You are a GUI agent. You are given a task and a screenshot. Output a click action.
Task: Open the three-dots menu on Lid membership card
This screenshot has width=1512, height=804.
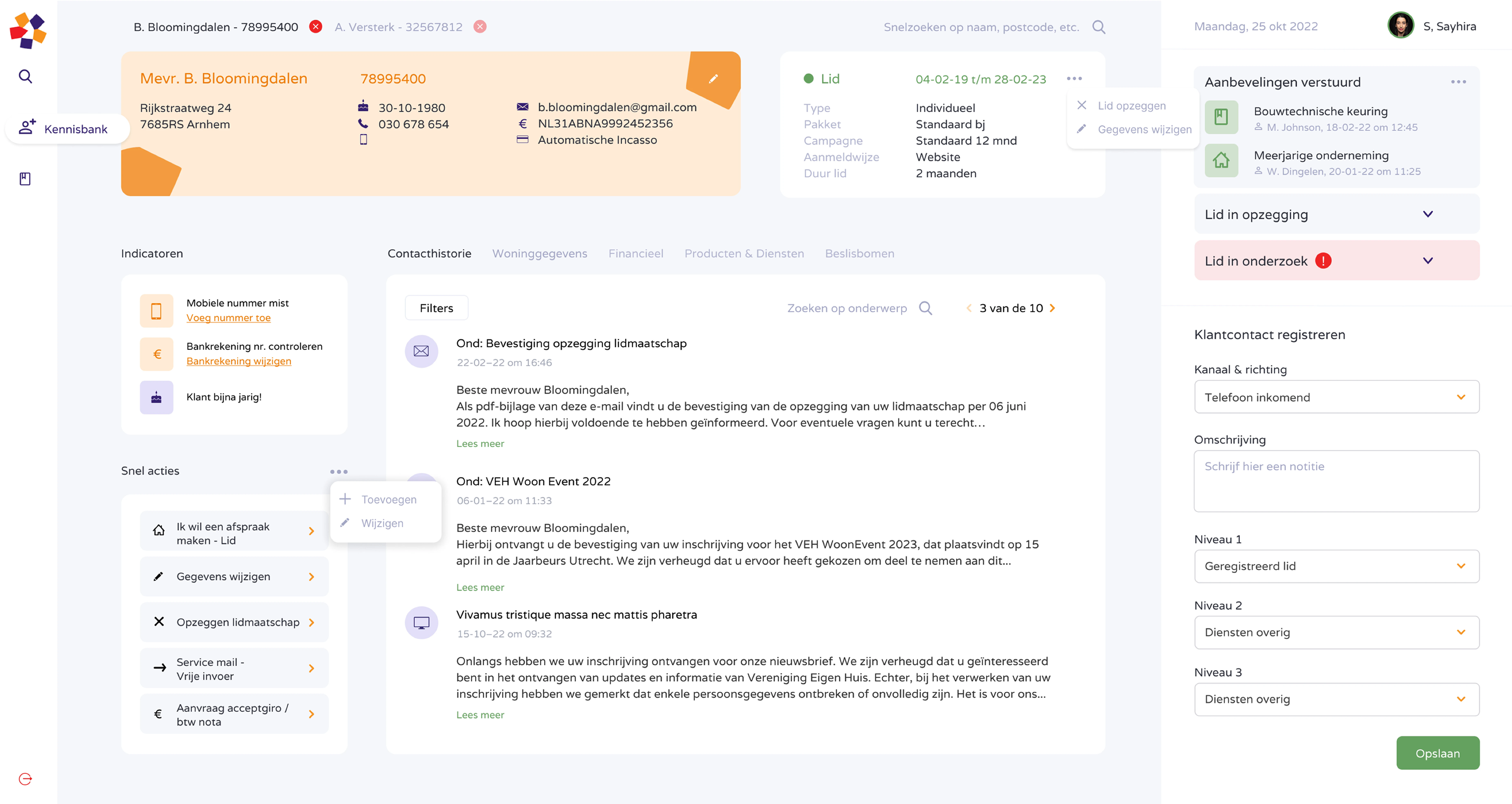(x=1074, y=79)
